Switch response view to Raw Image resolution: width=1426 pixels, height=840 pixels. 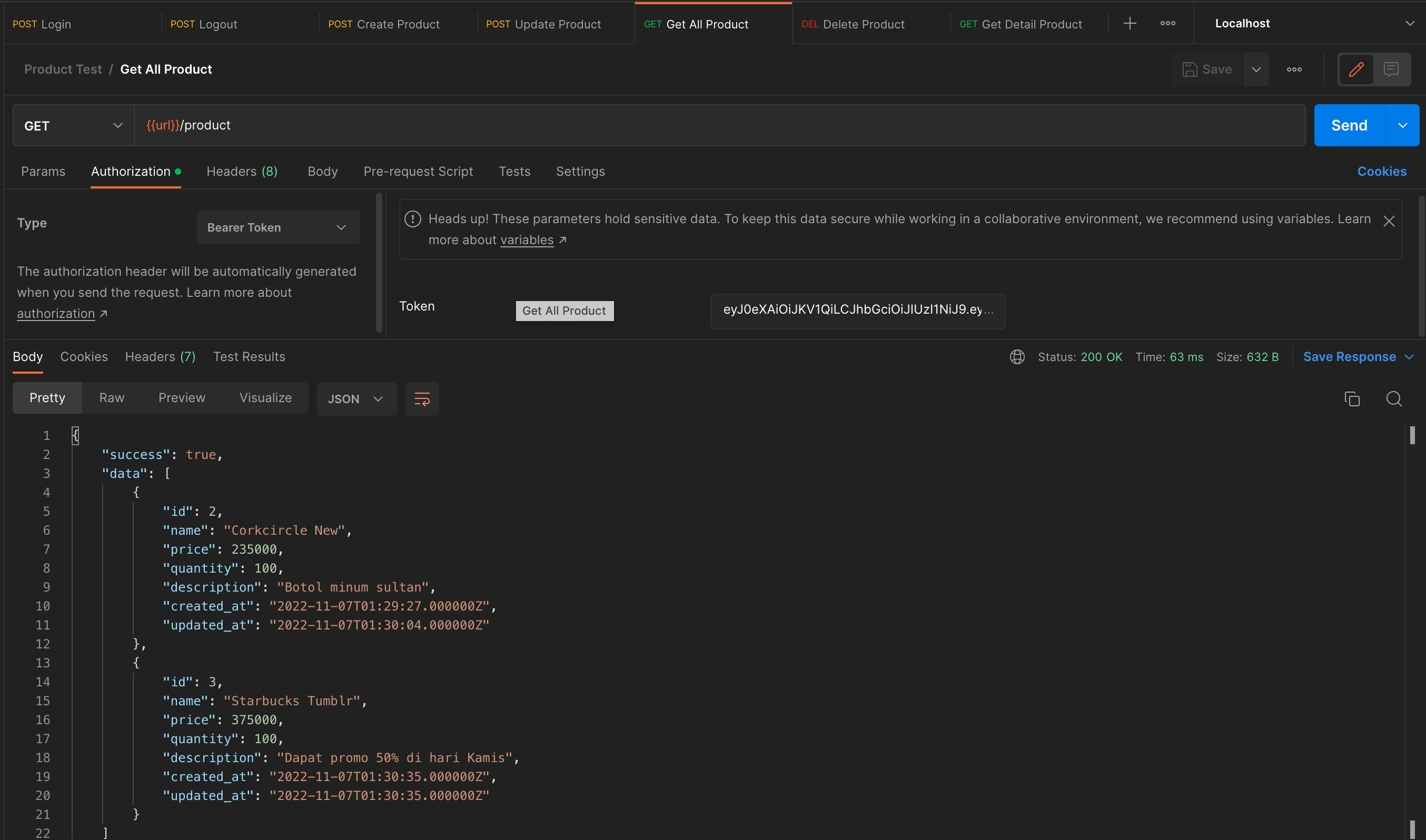pyautogui.click(x=112, y=398)
